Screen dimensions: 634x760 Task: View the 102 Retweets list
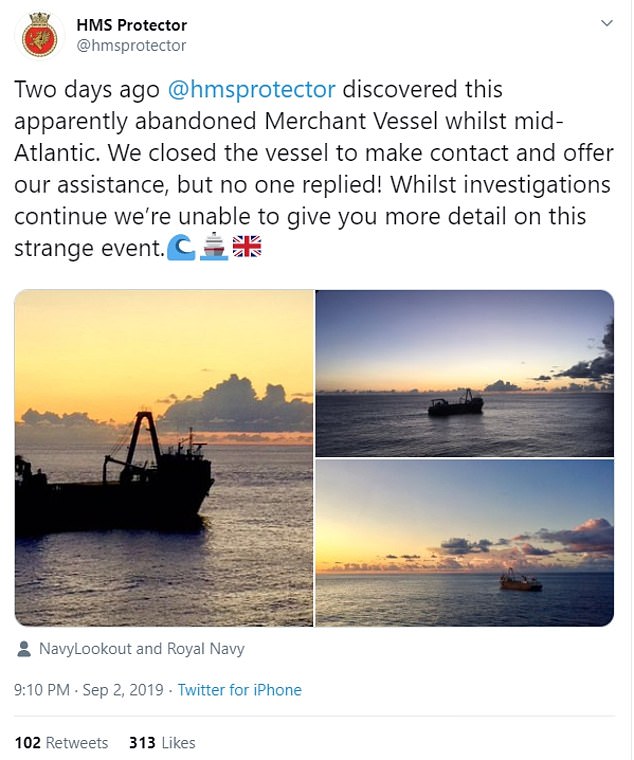pos(62,743)
